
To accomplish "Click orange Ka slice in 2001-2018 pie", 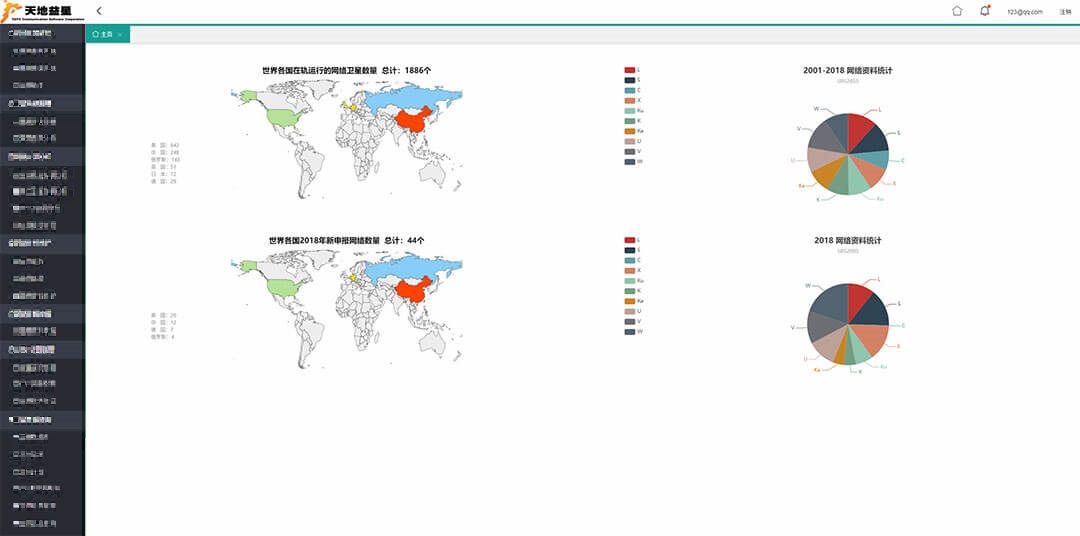I will click(828, 175).
